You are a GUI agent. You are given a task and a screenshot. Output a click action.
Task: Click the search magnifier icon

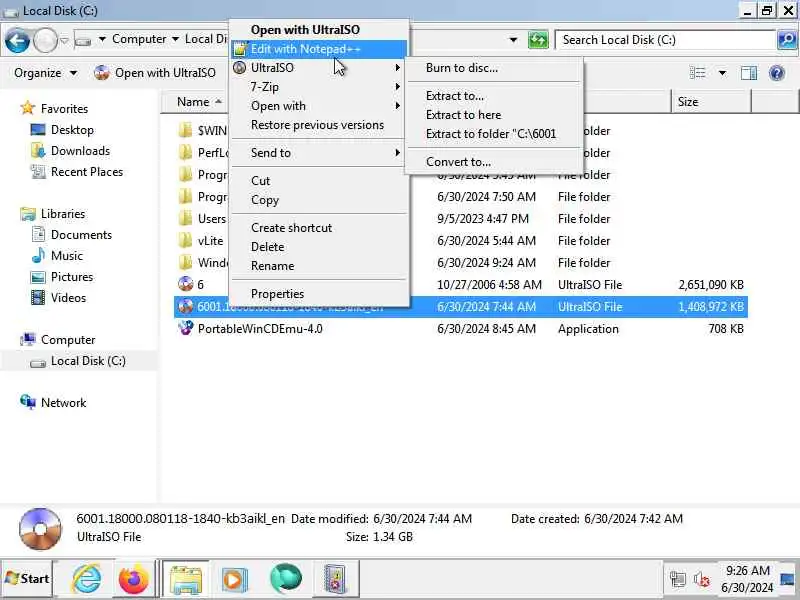[x=787, y=40]
